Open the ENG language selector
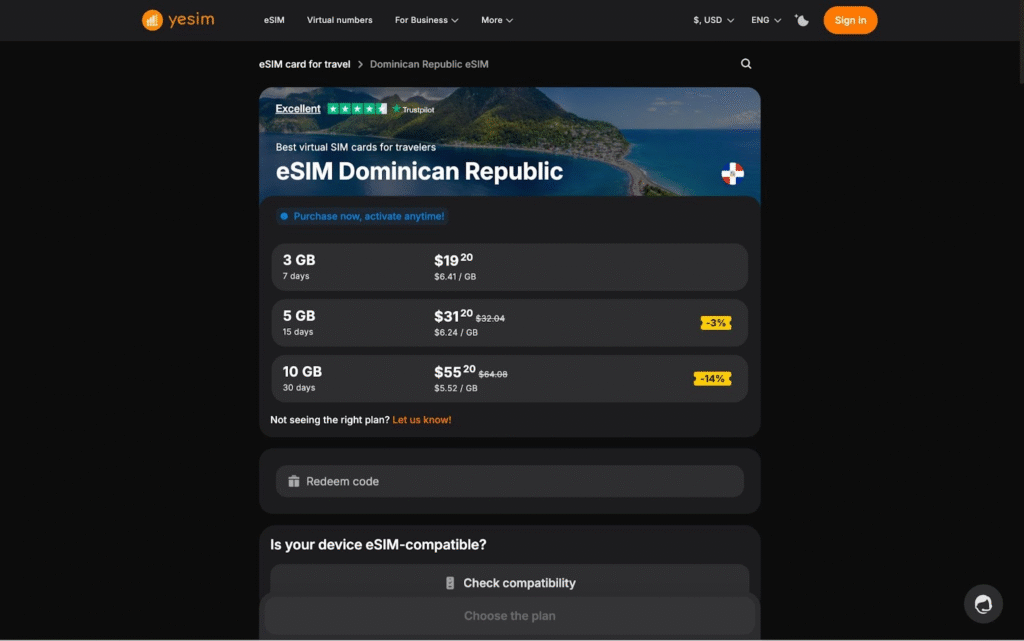Viewport: 1024px width, 641px height. click(x=765, y=20)
